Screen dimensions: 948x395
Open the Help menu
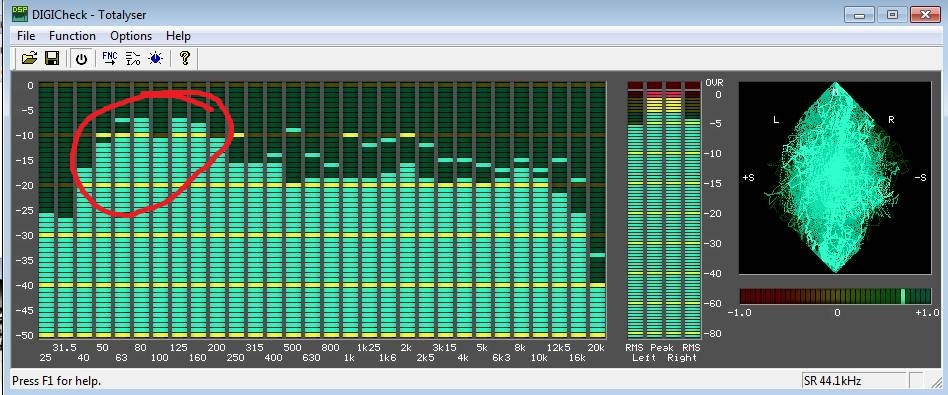click(178, 36)
